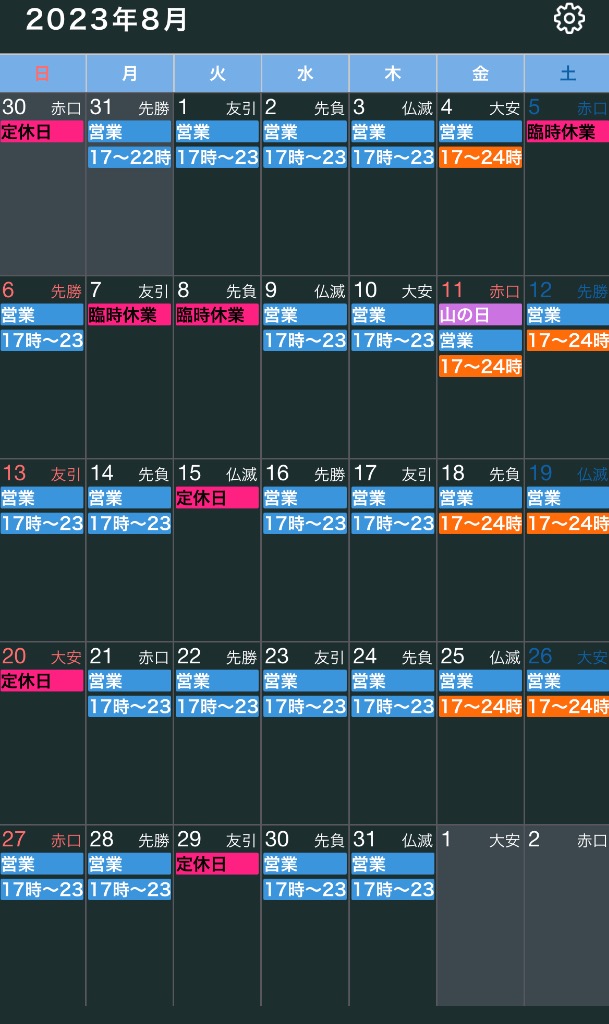Select the 臨時休業 entry on August 7
Viewport: 609px width, 1024px height.
(x=130, y=315)
